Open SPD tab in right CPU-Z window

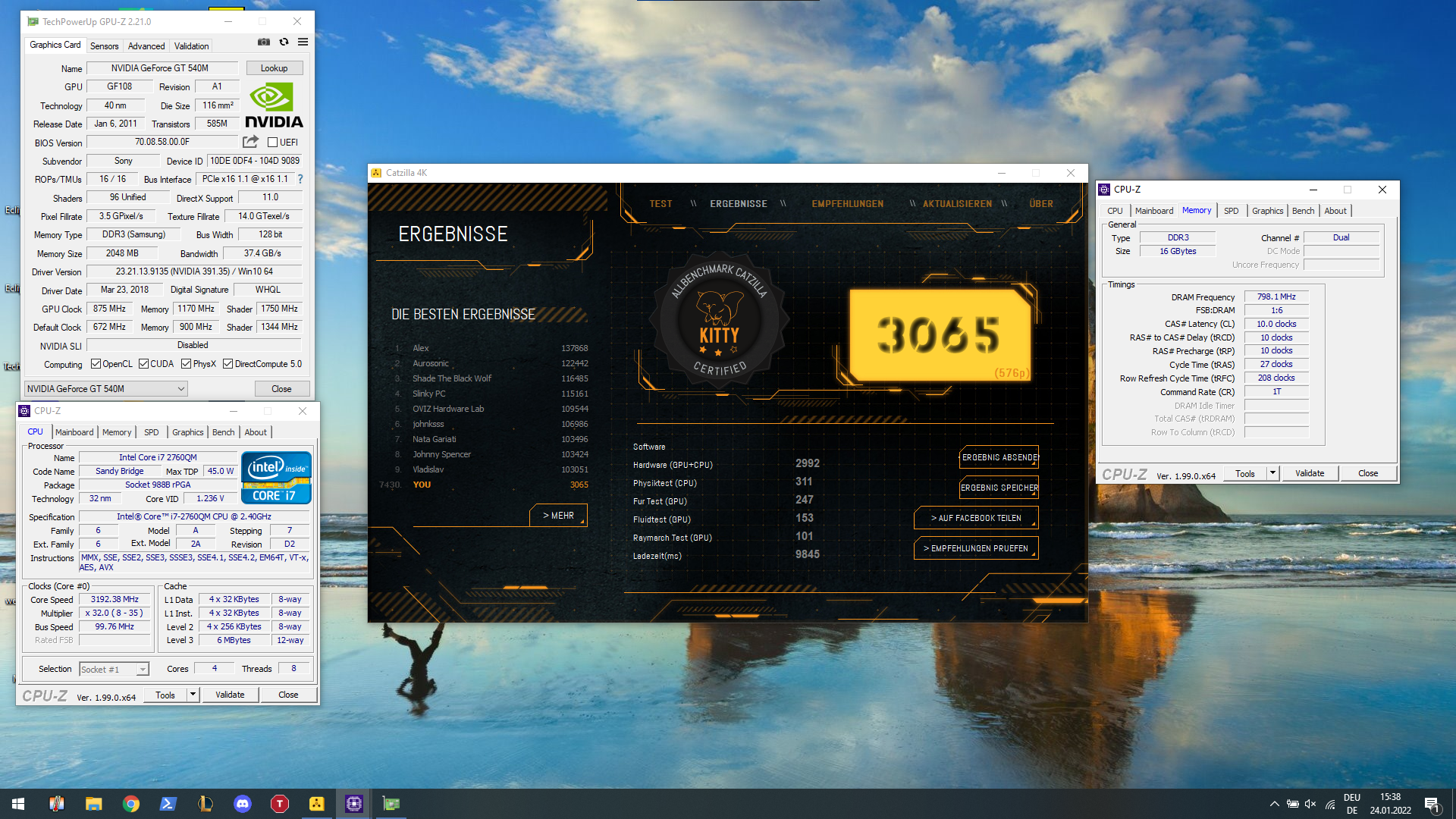[x=1231, y=211]
